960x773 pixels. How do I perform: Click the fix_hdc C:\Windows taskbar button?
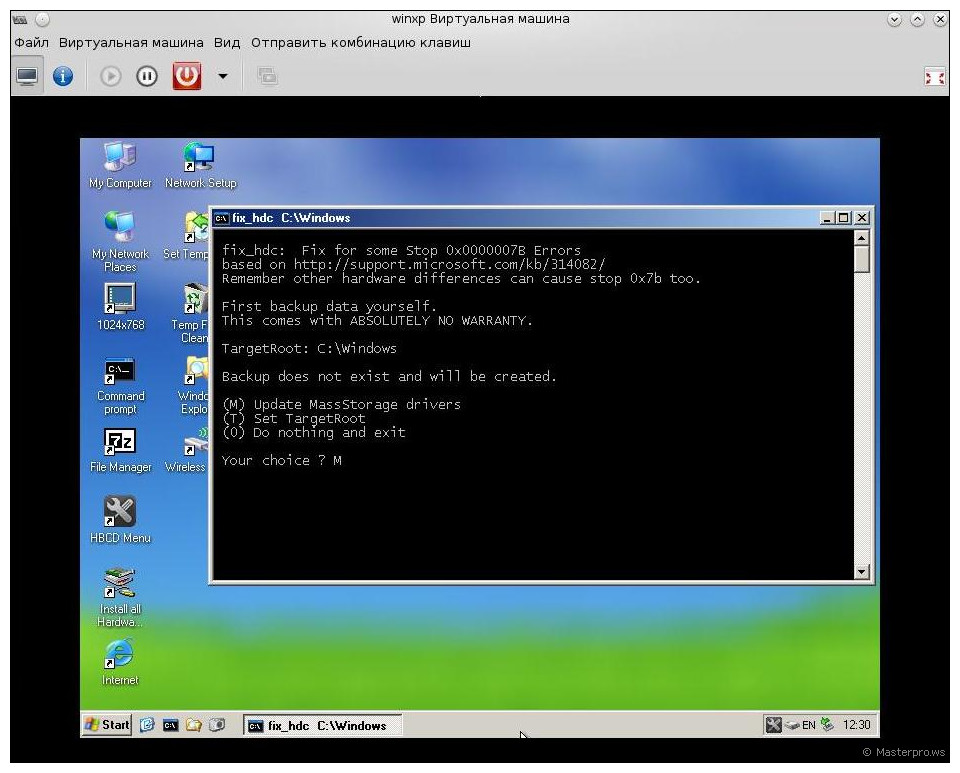click(323, 725)
